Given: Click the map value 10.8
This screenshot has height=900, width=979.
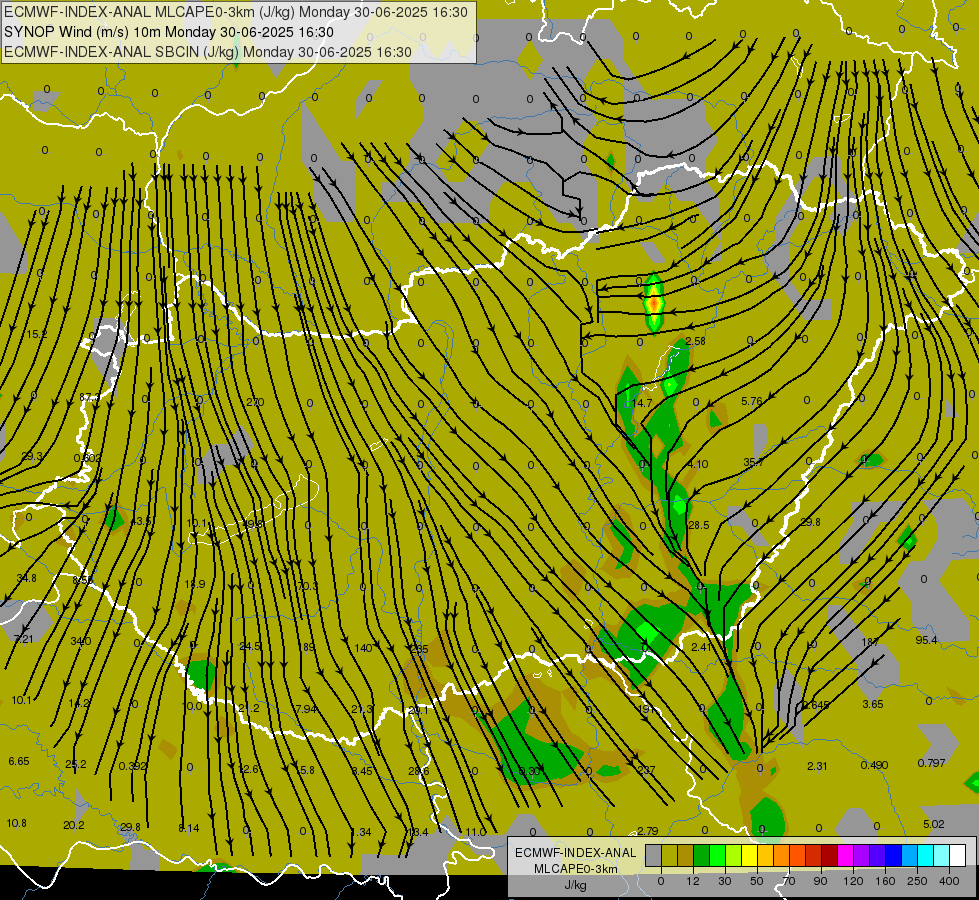Looking at the screenshot, I should click(16, 823).
